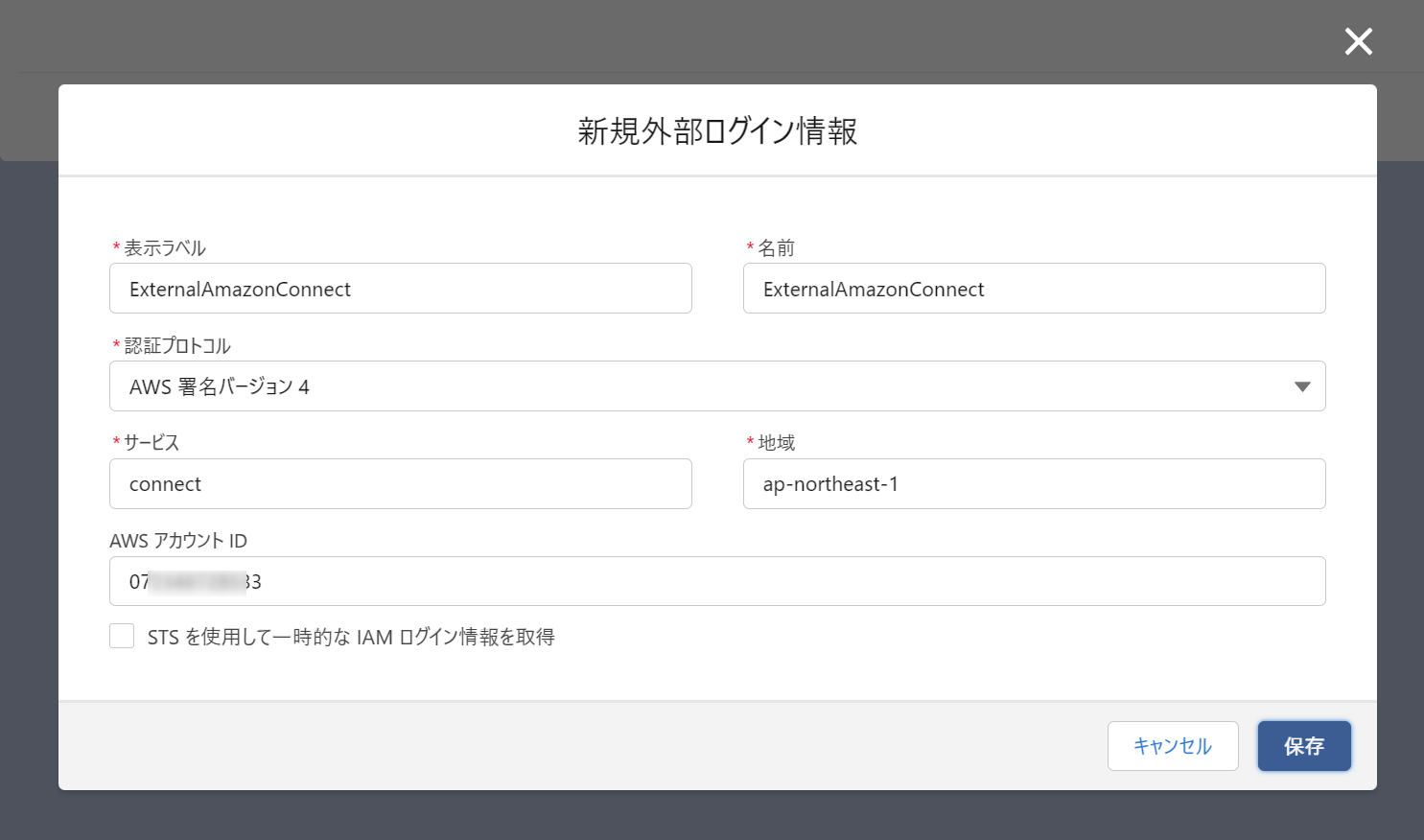Click the 名前 input field

1034,289
